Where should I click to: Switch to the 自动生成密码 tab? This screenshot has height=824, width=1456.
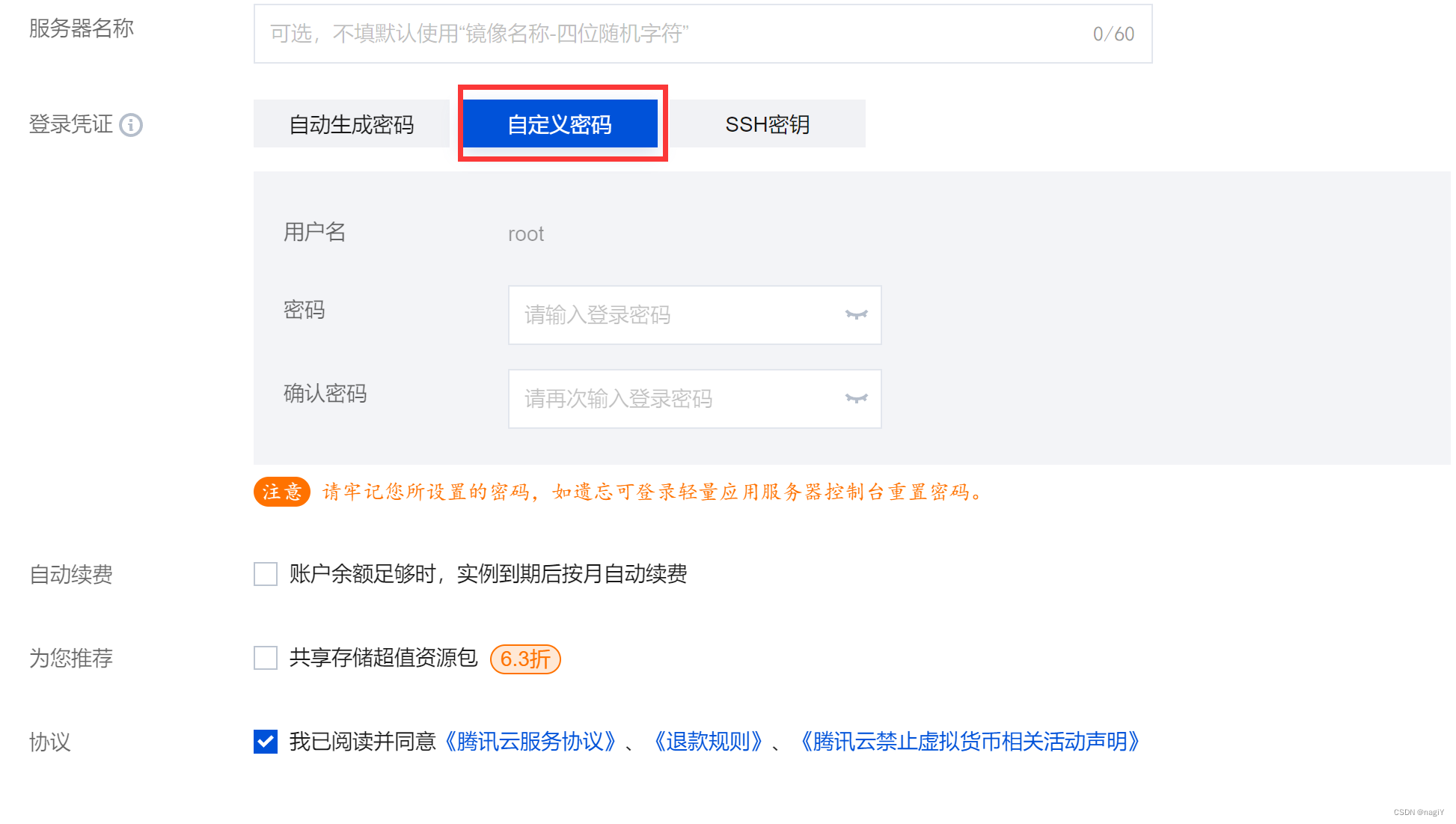tap(352, 124)
